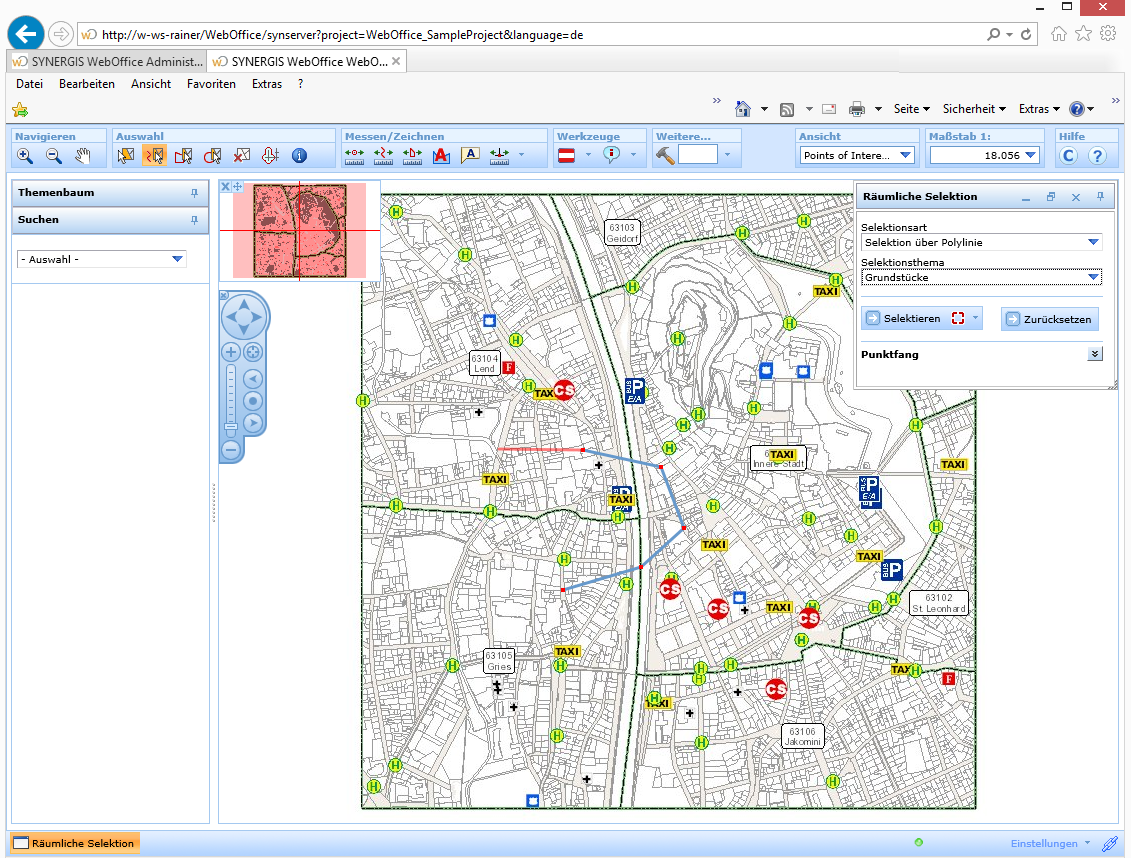
Task: Open the Favoriten menu
Action: coord(211,84)
